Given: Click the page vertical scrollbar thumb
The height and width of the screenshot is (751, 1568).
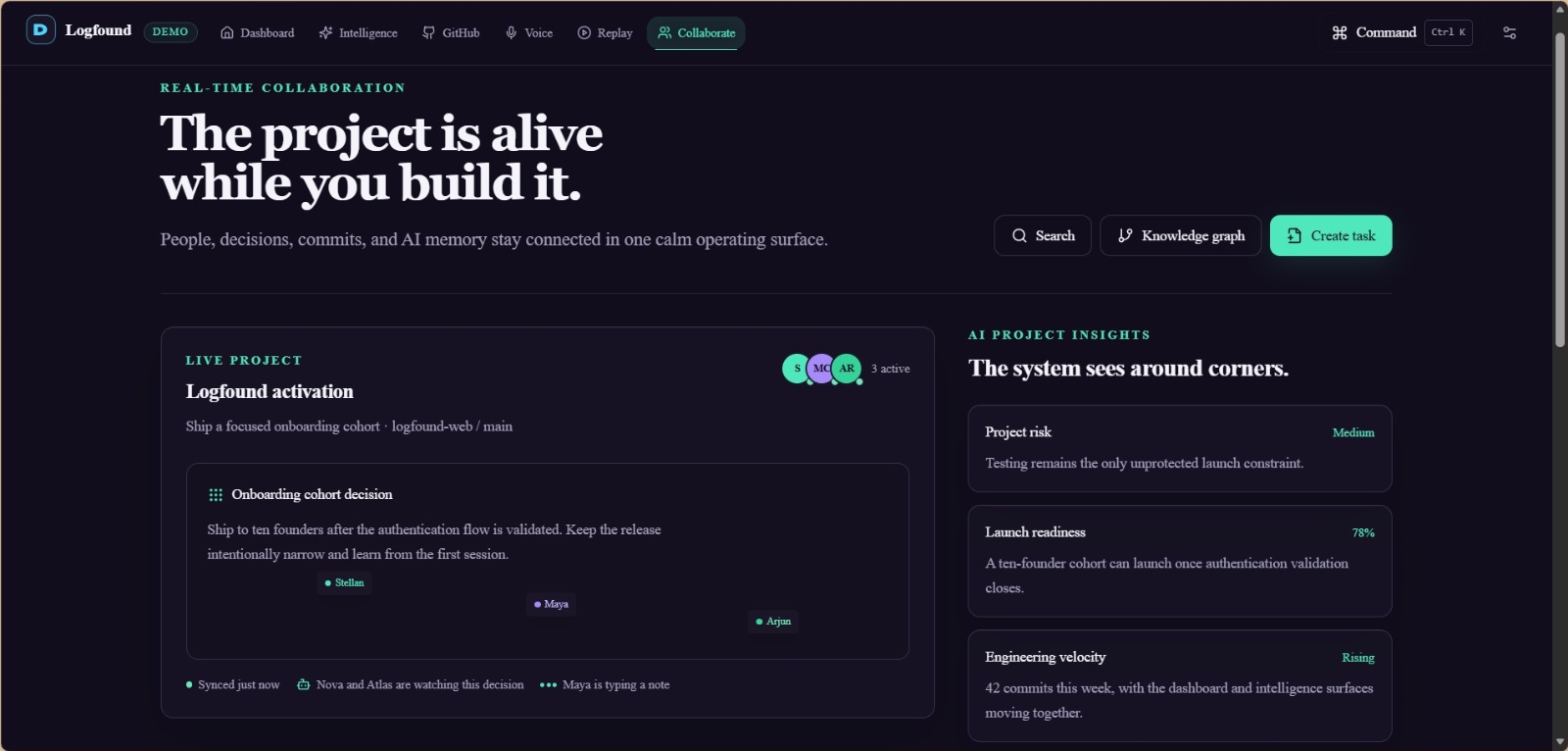Looking at the screenshot, I should point(1560,189).
